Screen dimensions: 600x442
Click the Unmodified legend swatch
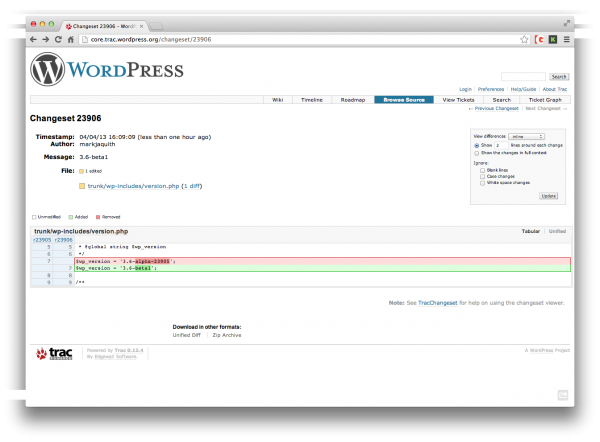pos(34,217)
